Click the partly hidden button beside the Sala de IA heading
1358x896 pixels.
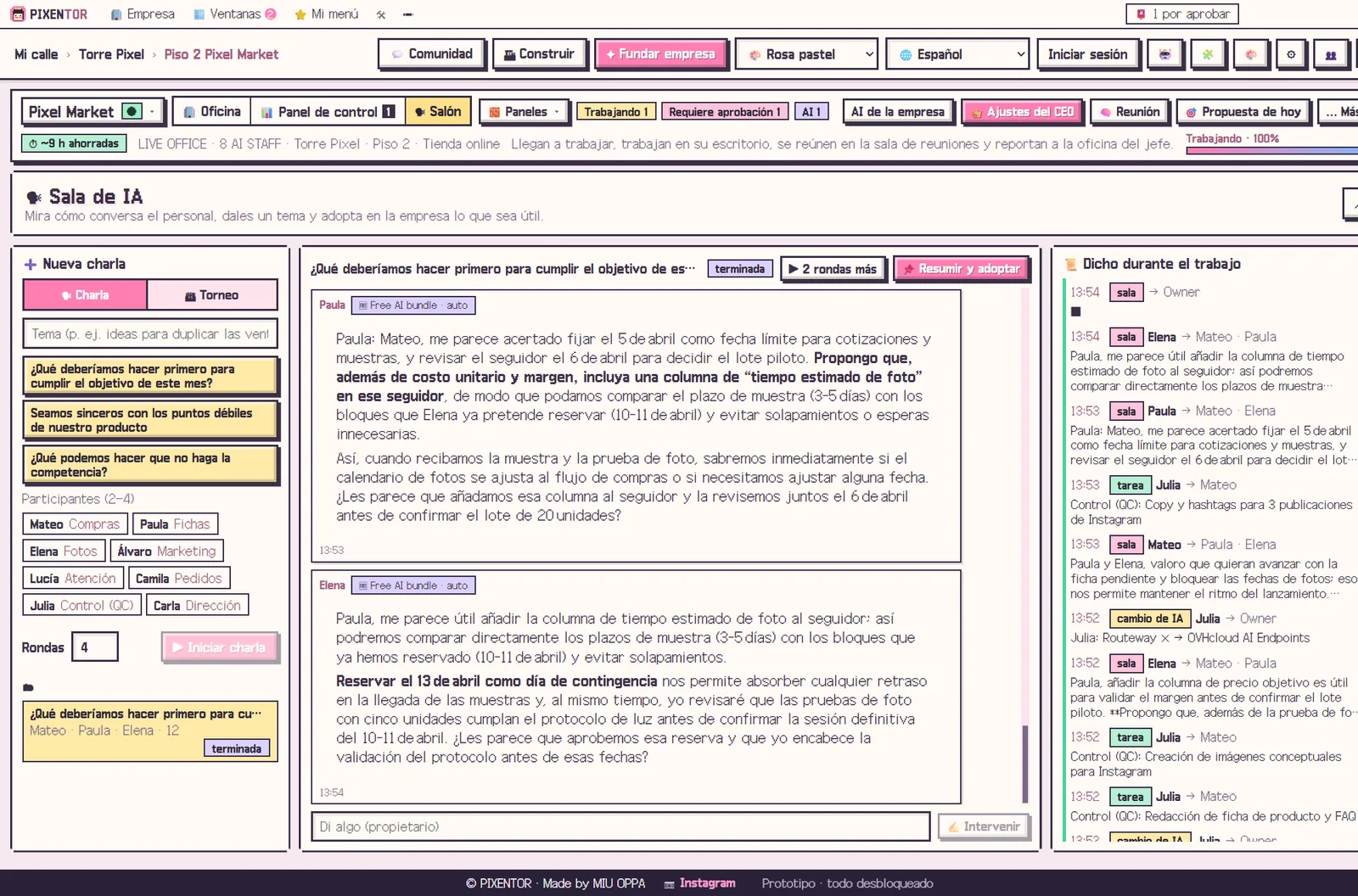[1350, 204]
